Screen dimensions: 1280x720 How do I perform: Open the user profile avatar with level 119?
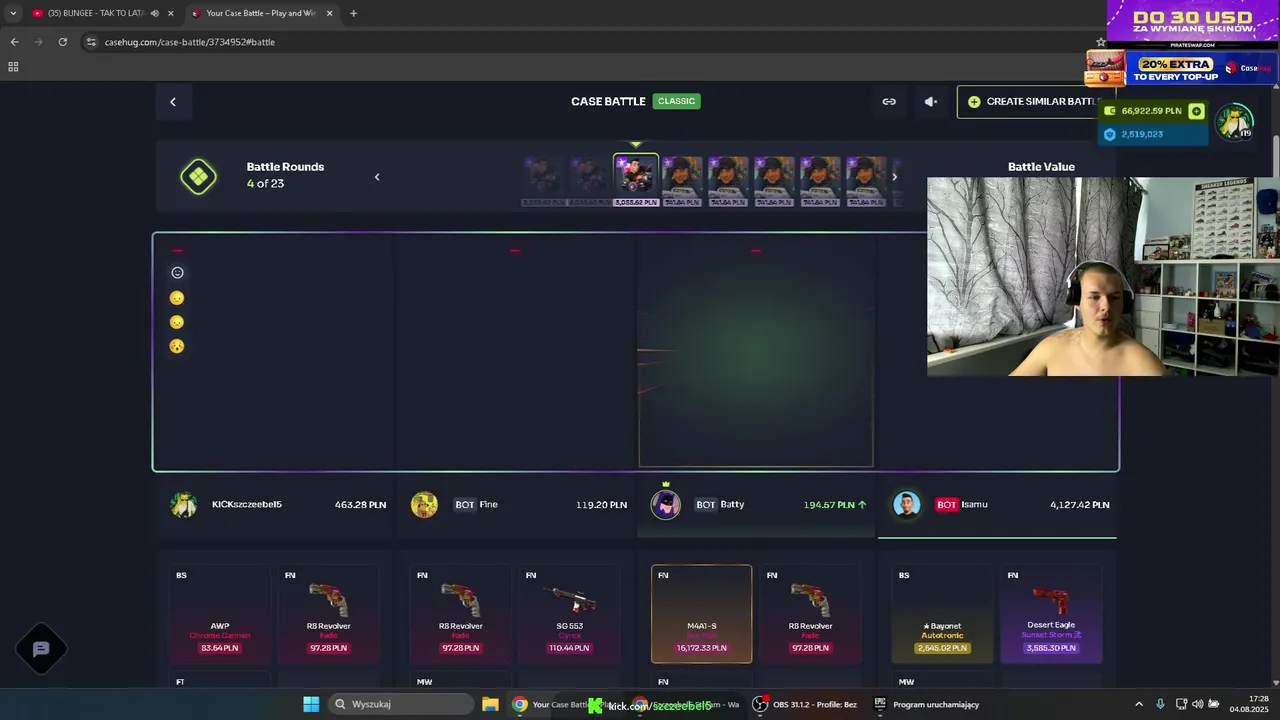tap(1234, 122)
